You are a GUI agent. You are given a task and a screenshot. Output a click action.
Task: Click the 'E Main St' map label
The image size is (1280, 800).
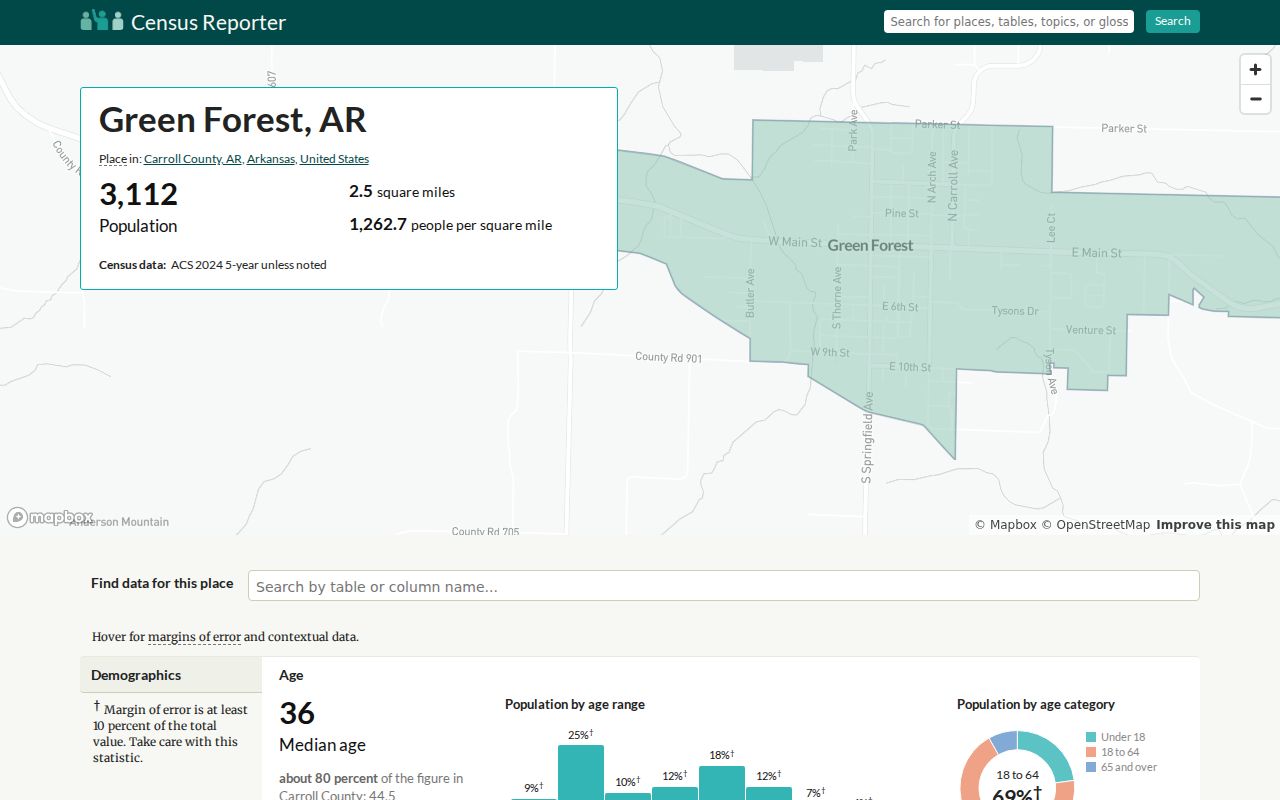[x=1096, y=253]
